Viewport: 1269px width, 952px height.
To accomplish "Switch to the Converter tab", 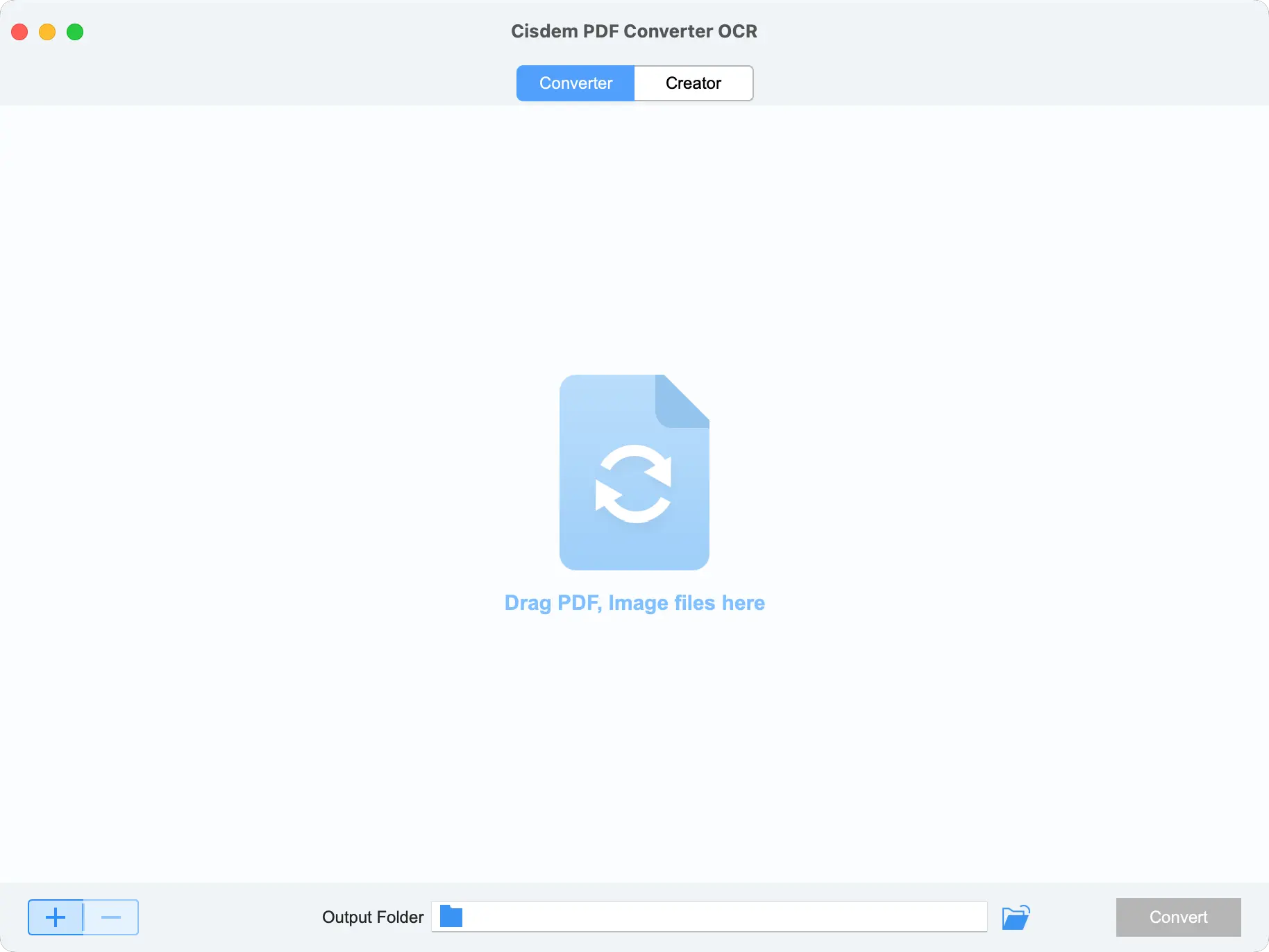I will [x=575, y=83].
